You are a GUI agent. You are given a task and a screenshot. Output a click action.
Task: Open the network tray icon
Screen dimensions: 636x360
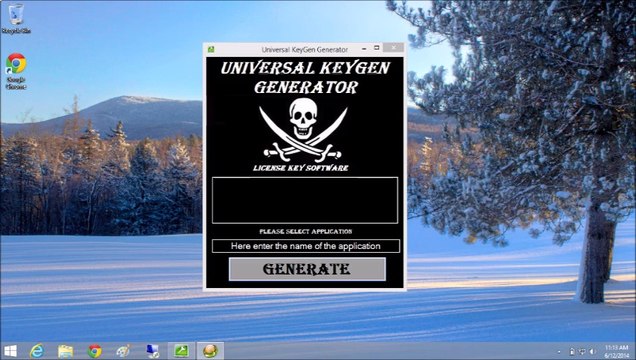point(582,351)
